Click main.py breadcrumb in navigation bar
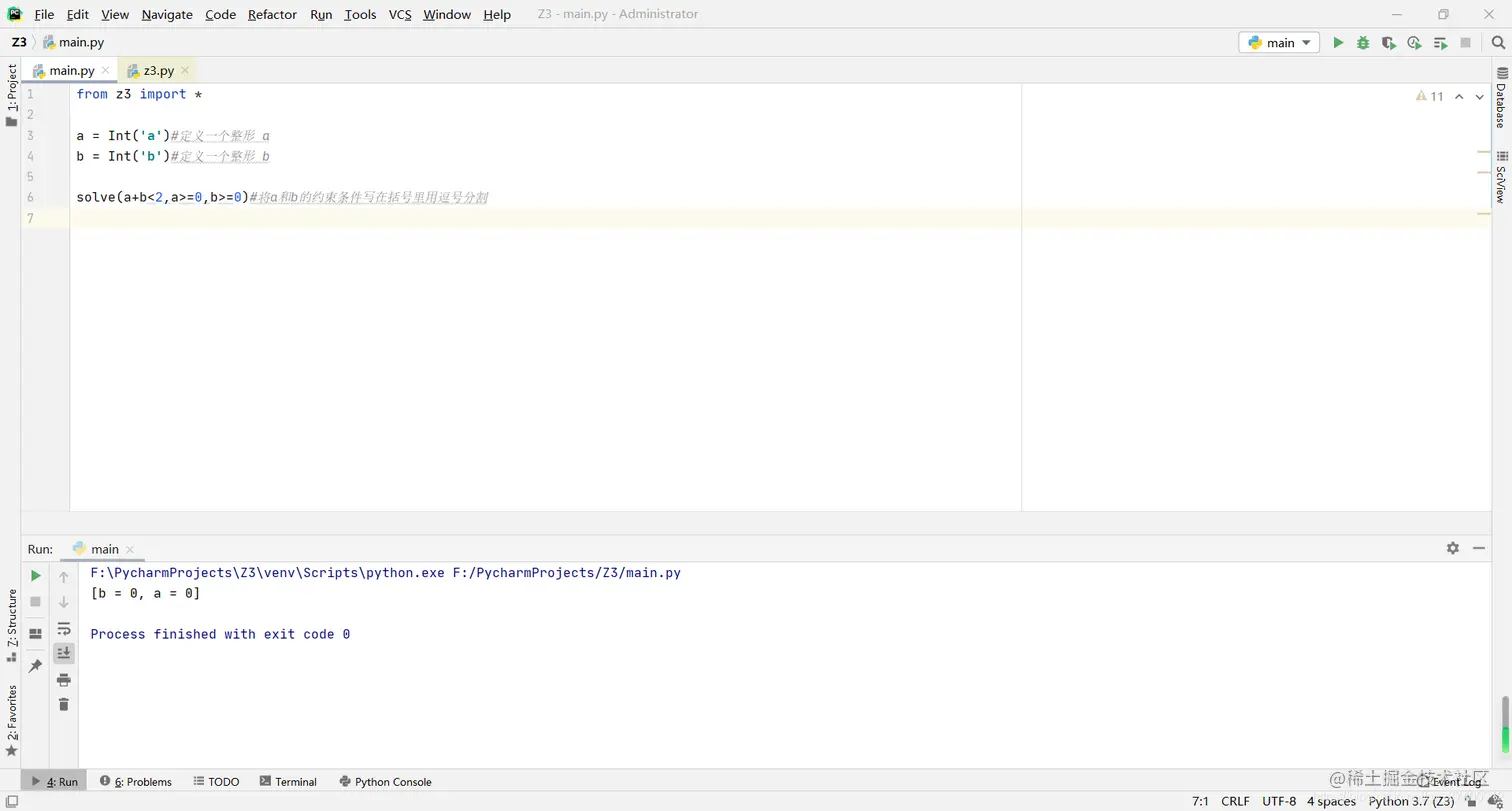 point(73,42)
